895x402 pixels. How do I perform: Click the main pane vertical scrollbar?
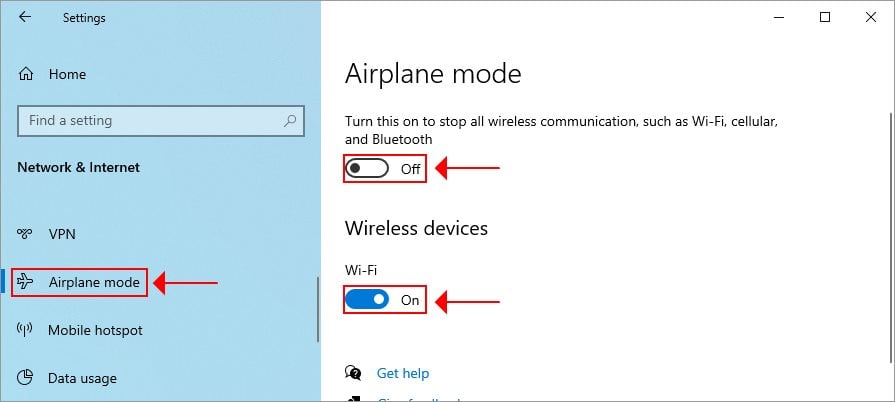pyautogui.click(x=892, y=237)
